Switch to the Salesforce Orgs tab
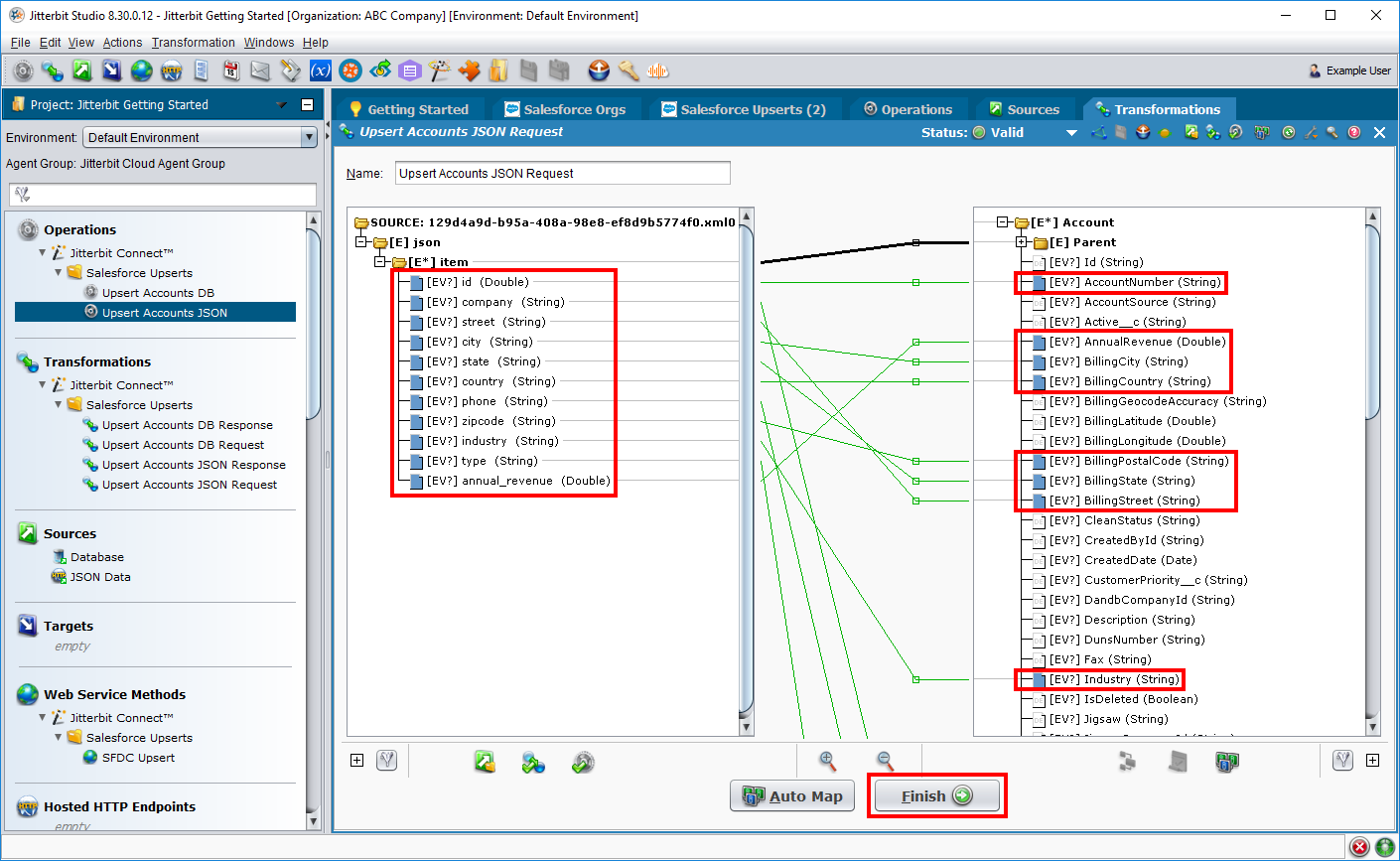Screen dimensions: 1400x861 565,109
